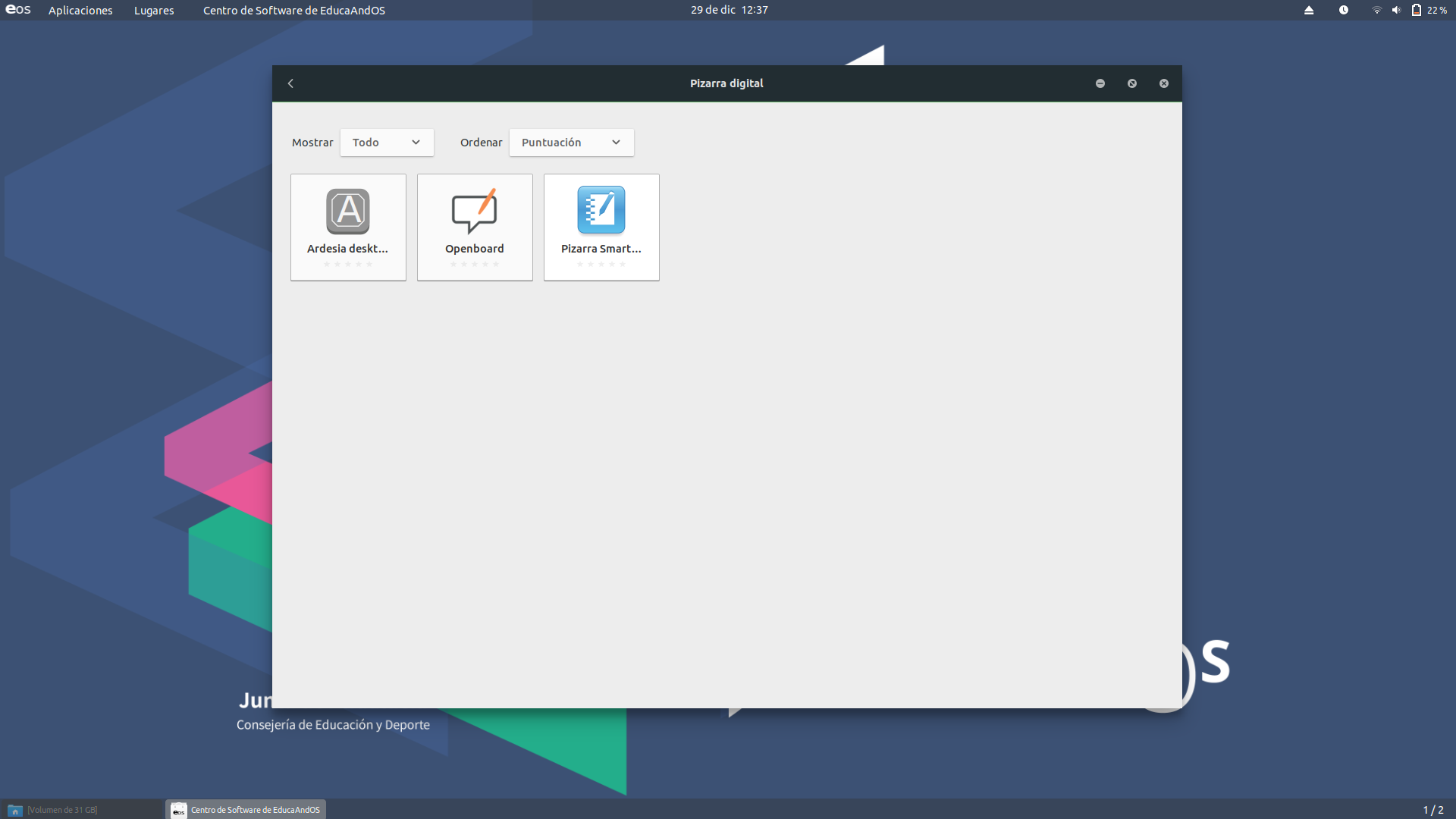The height and width of the screenshot is (819, 1456).
Task: Expand the Mostrar 'Todo' dropdown
Action: click(387, 143)
